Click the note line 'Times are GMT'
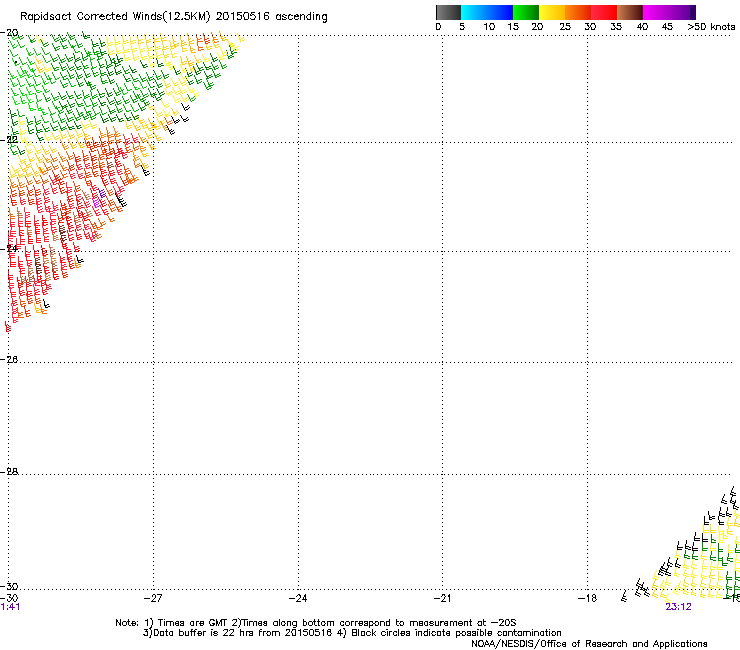The height and width of the screenshot is (650, 740). 193,623
